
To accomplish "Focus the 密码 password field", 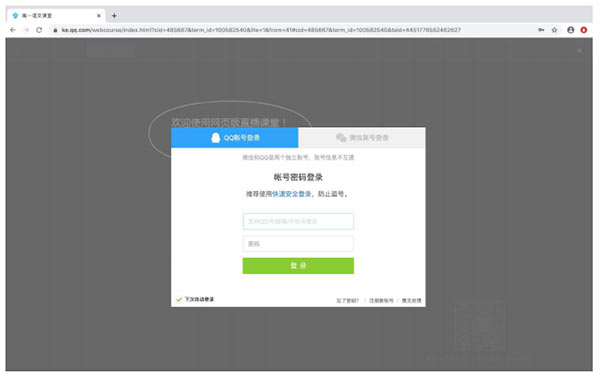I will (x=298, y=244).
